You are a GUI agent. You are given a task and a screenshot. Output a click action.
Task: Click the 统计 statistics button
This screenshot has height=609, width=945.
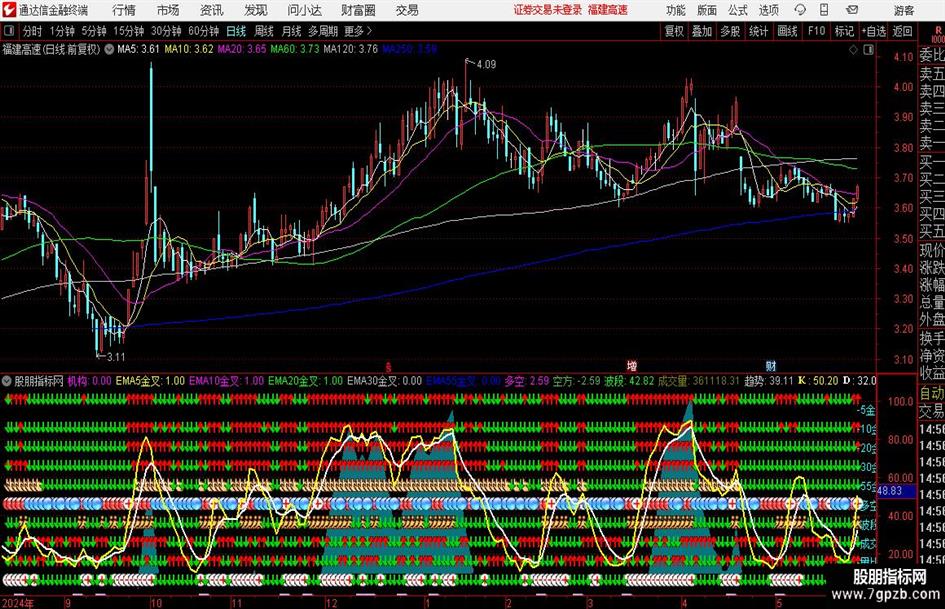[x=758, y=31]
